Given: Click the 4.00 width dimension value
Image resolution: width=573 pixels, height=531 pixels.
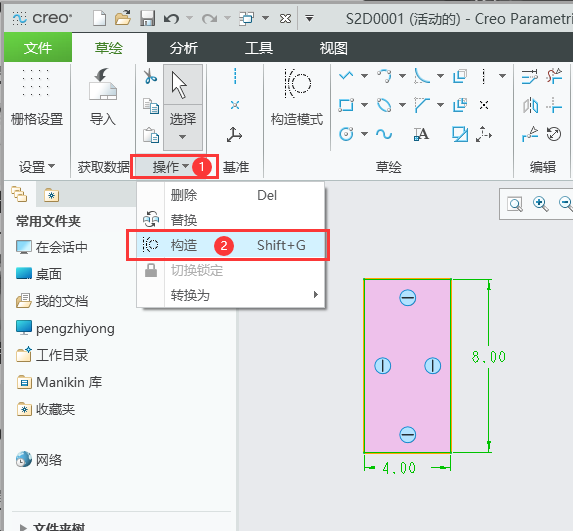Looking at the screenshot, I should [x=399, y=468].
